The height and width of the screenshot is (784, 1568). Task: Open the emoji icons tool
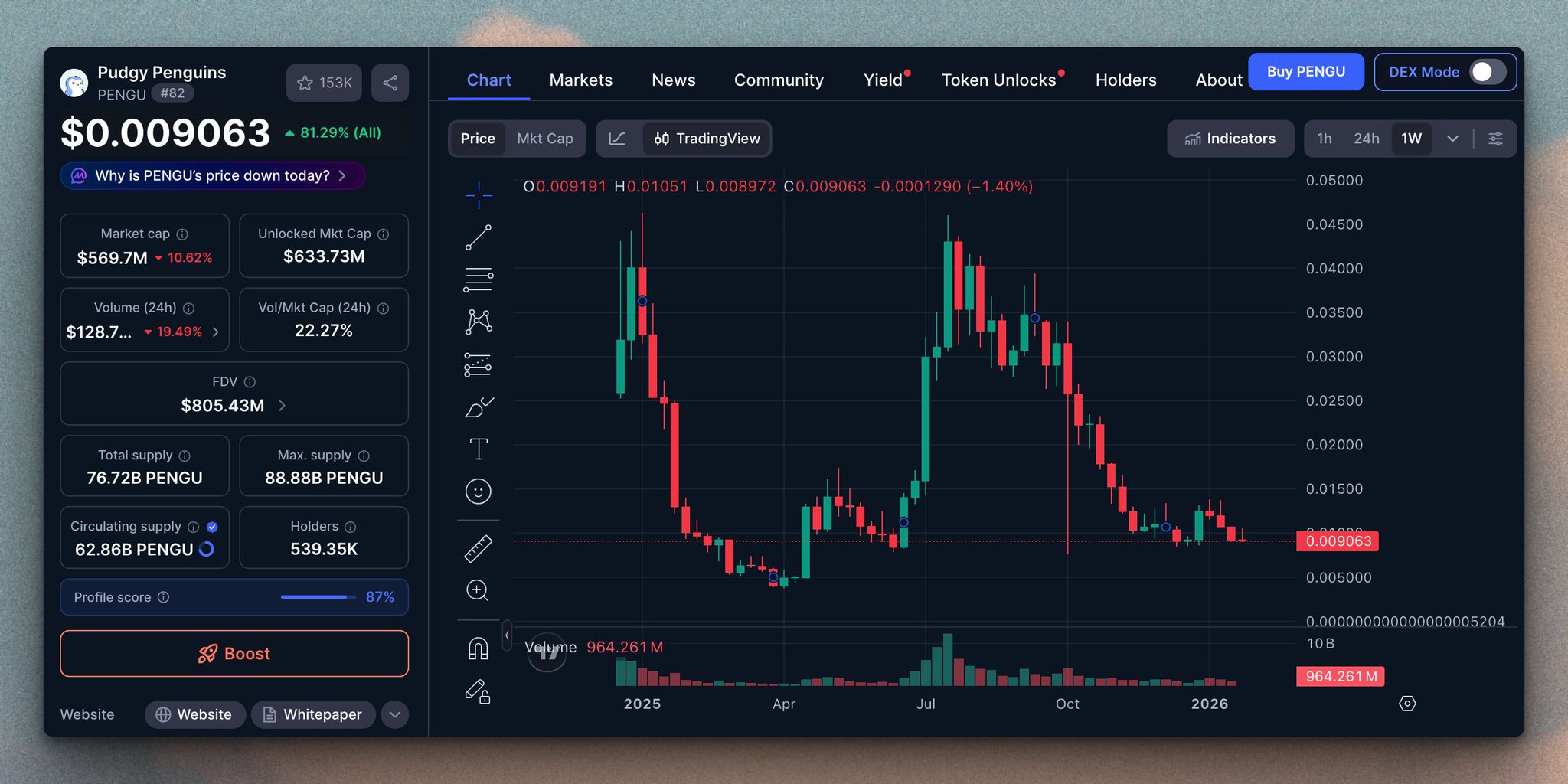[x=479, y=492]
